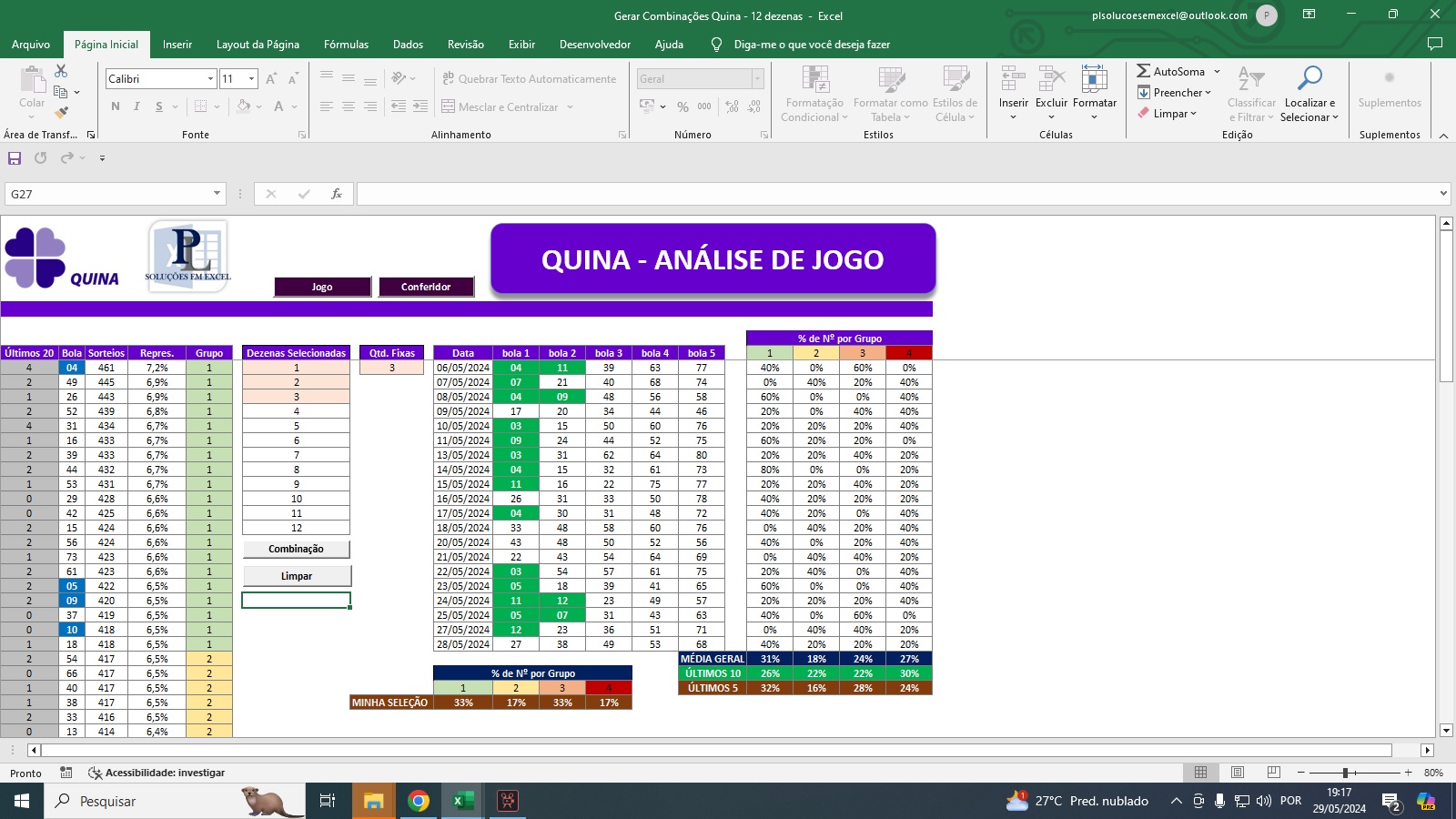Click the Format Painter brush icon
Screen dimensions: 1456x819
click(61, 113)
